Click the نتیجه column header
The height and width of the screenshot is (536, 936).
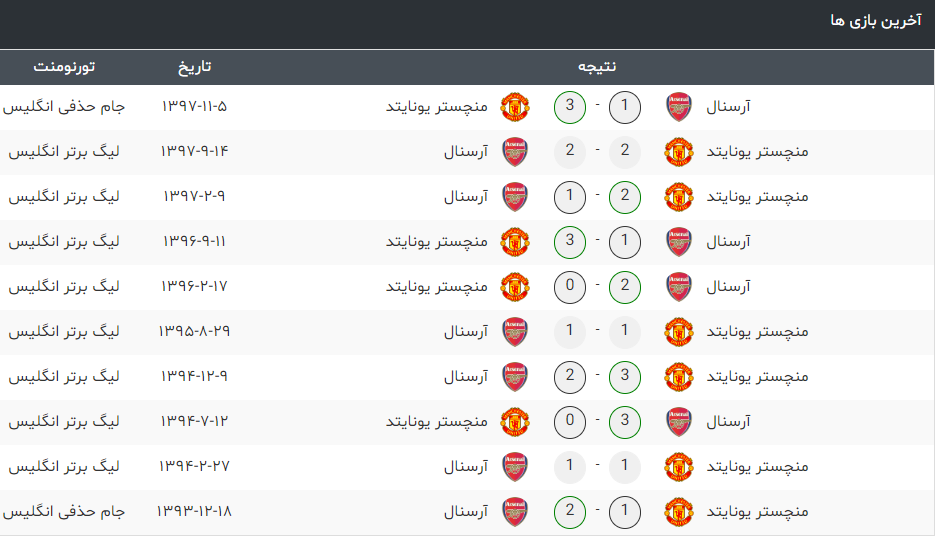597,66
